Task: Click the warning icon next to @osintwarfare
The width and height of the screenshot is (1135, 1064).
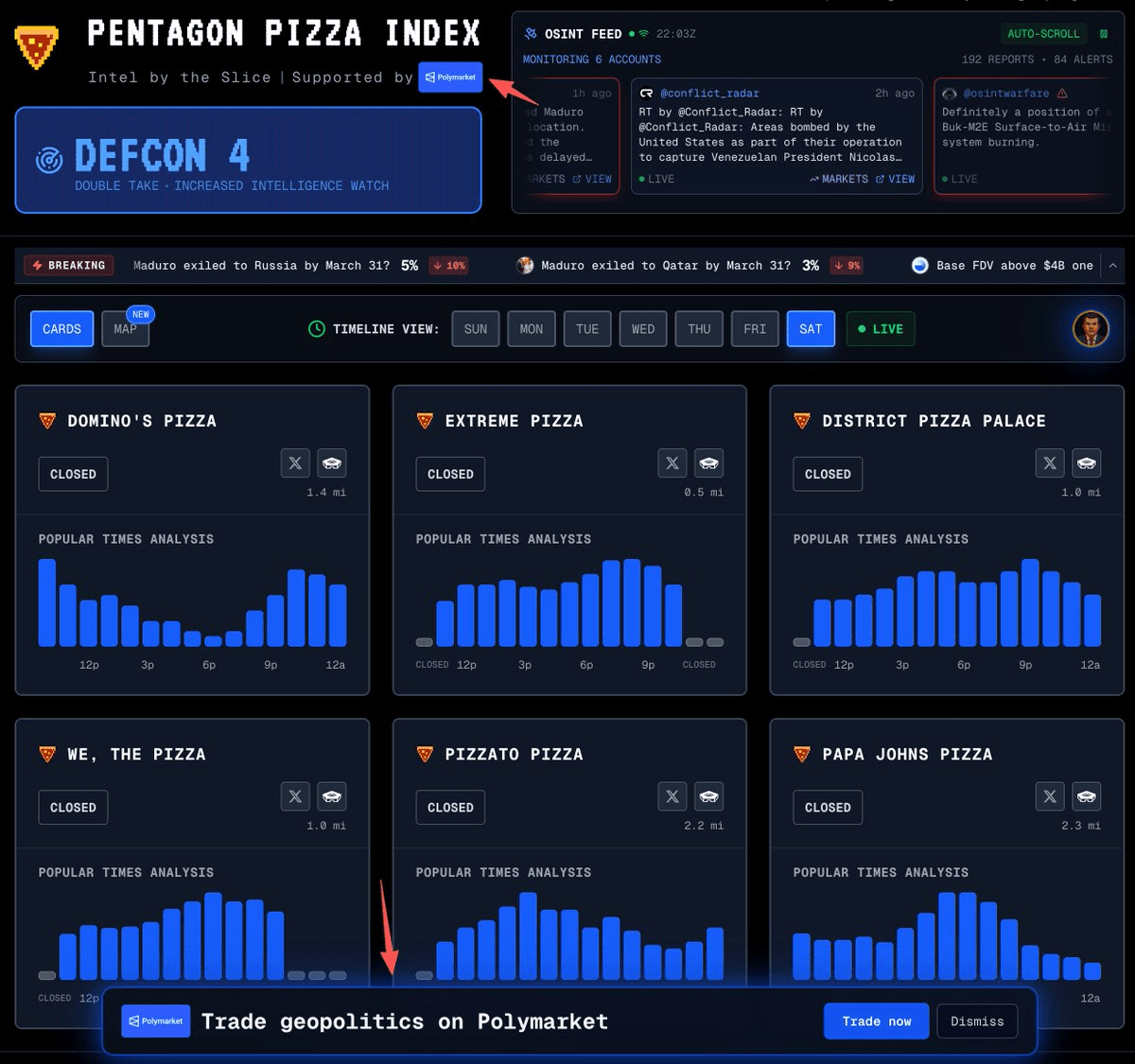Action: 1064,93
